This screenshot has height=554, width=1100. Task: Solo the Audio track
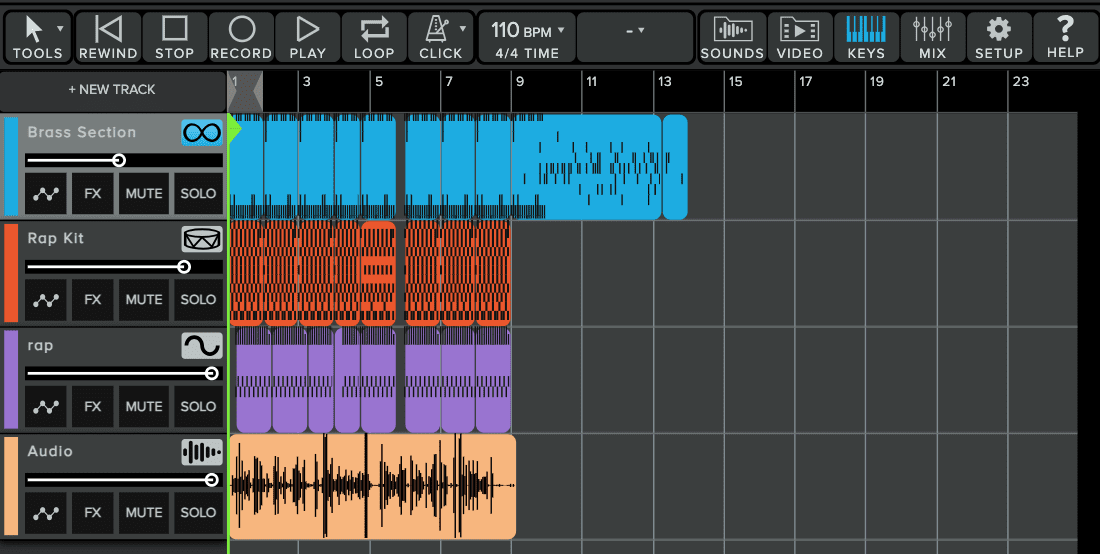[198, 512]
